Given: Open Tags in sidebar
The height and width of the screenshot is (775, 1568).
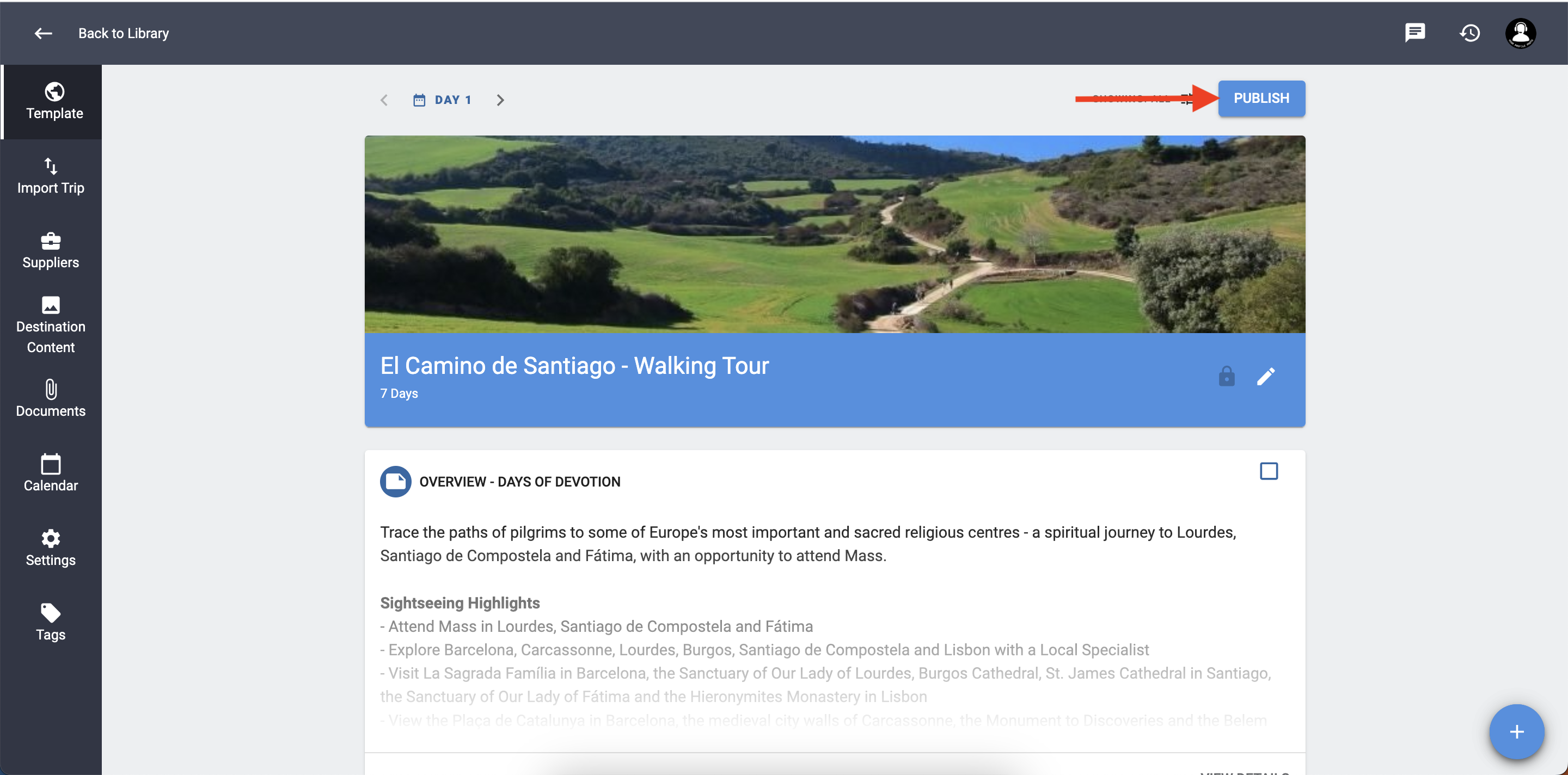Looking at the screenshot, I should [51, 622].
